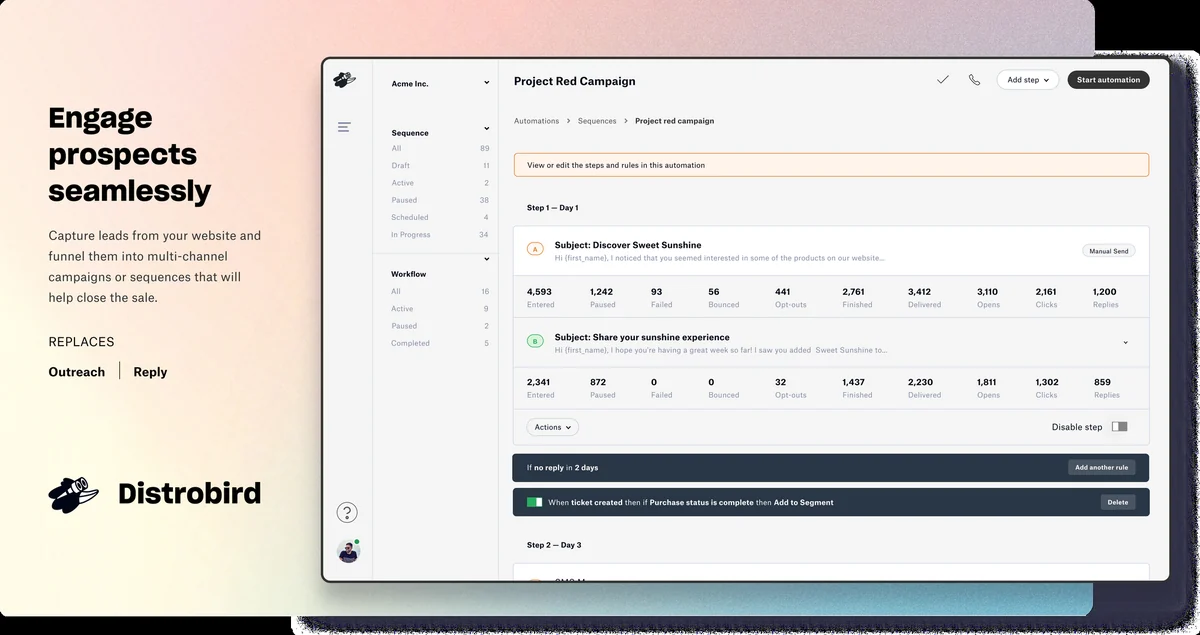The width and height of the screenshot is (1200, 635).
Task: Select Draft sequences filter
Action: 440,165
